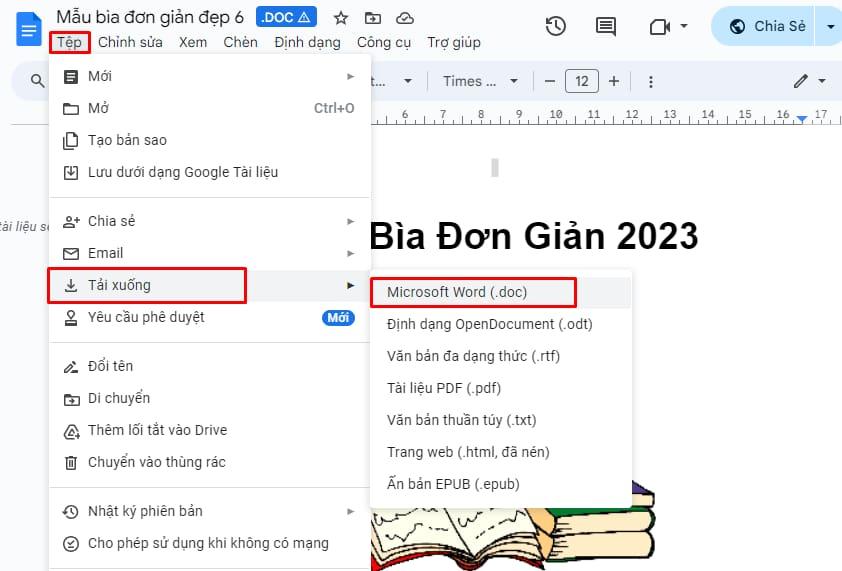
Task: Expand the Email submenu entry
Action: 209,253
